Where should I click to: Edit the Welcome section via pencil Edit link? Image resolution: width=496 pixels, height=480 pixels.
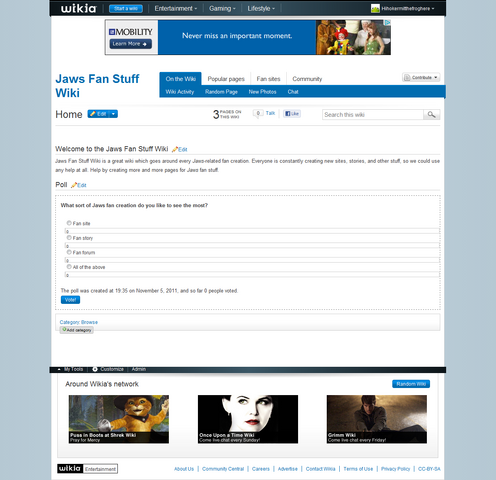(180, 150)
